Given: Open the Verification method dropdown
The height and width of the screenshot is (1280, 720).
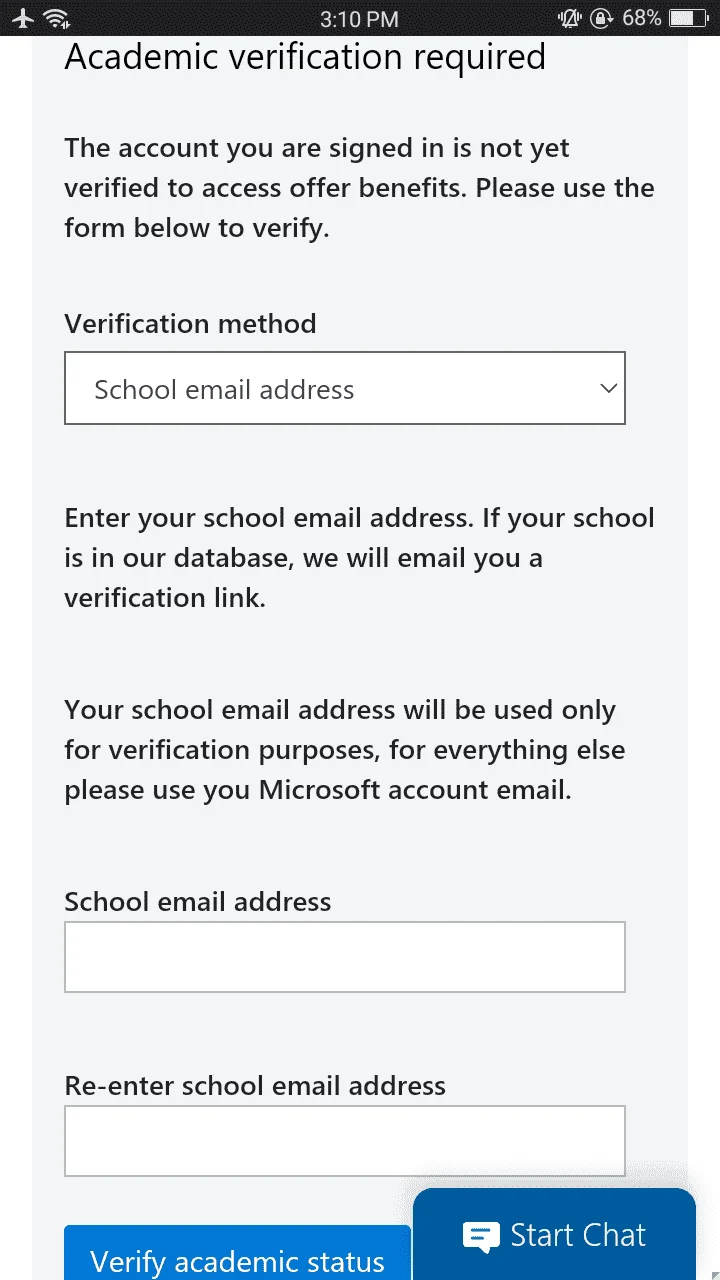Looking at the screenshot, I should click(x=345, y=388).
